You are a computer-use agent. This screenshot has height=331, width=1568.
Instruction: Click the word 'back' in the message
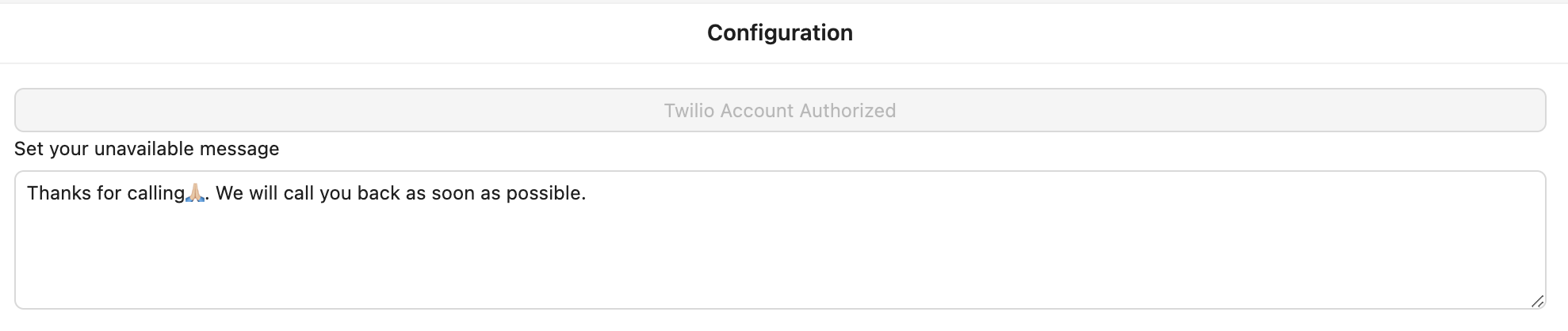pos(378,193)
